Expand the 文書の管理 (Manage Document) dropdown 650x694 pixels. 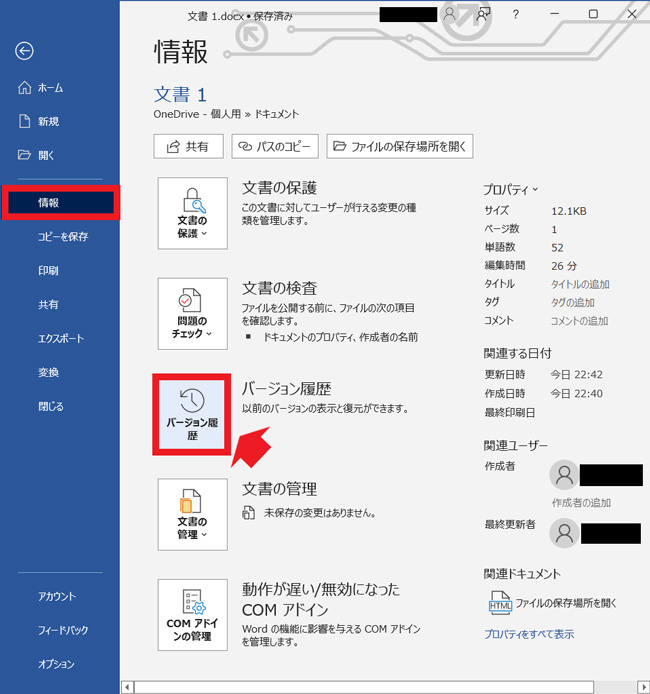[192, 514]
